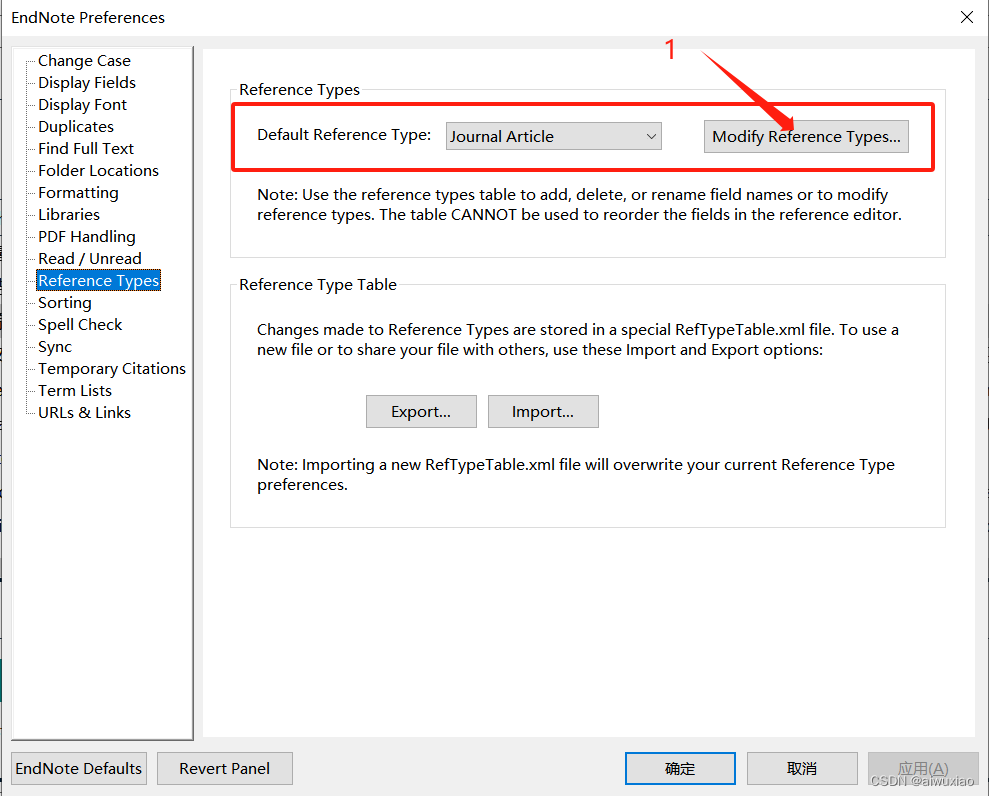989x796 pixels.
Task: Open the Libraries preferences
Action: (69, 214)
